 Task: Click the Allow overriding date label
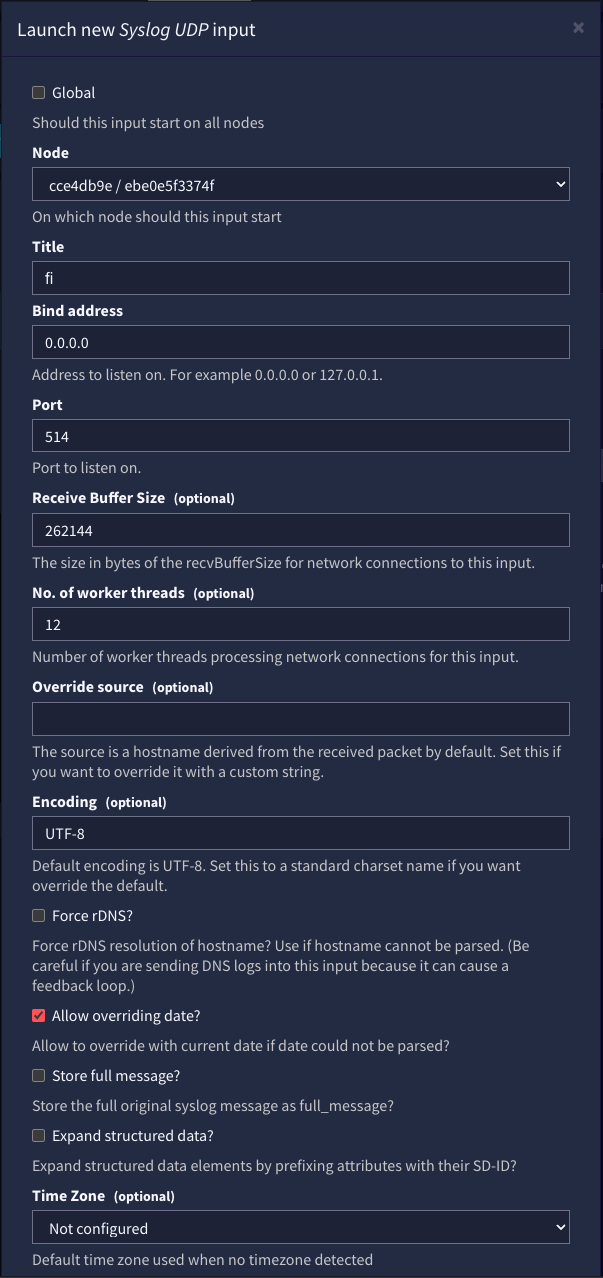click(x=126, y=1016)
